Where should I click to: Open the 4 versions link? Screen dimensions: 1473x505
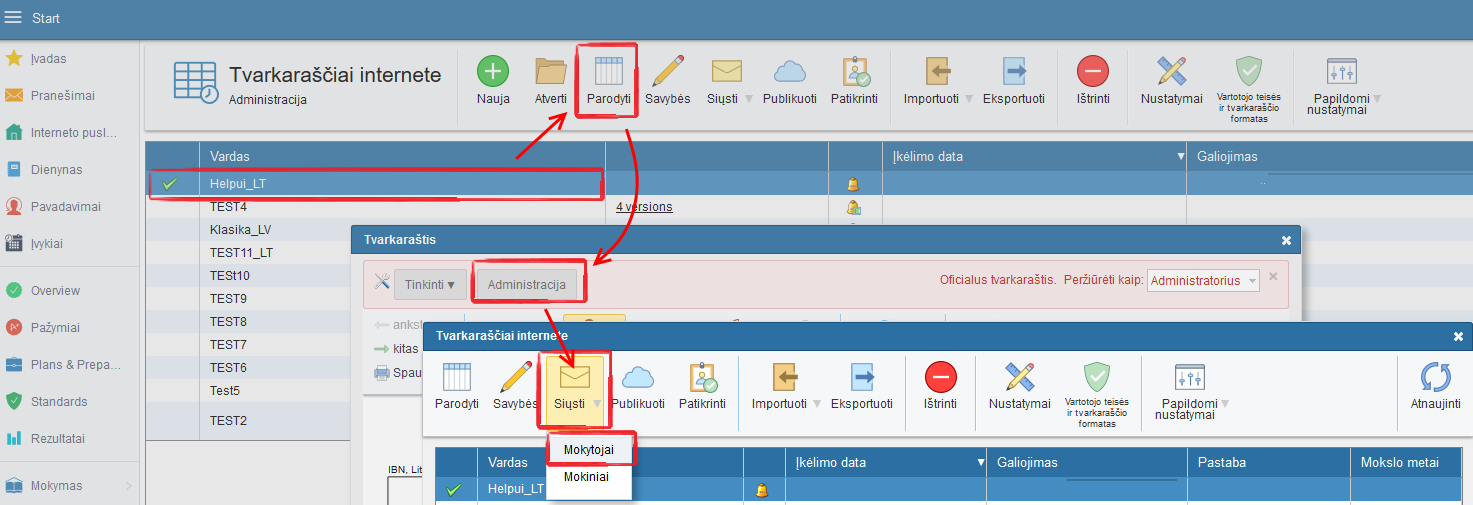644,207
